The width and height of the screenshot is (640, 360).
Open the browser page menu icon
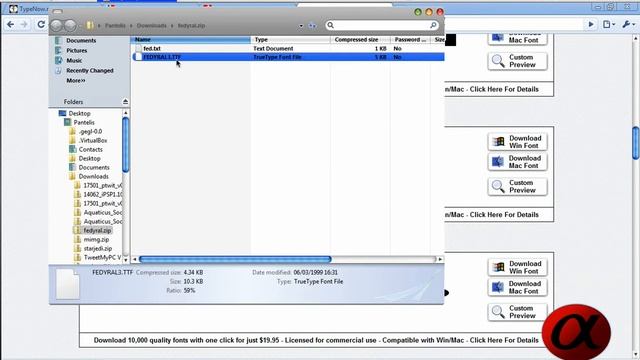(x=609, y=24)
